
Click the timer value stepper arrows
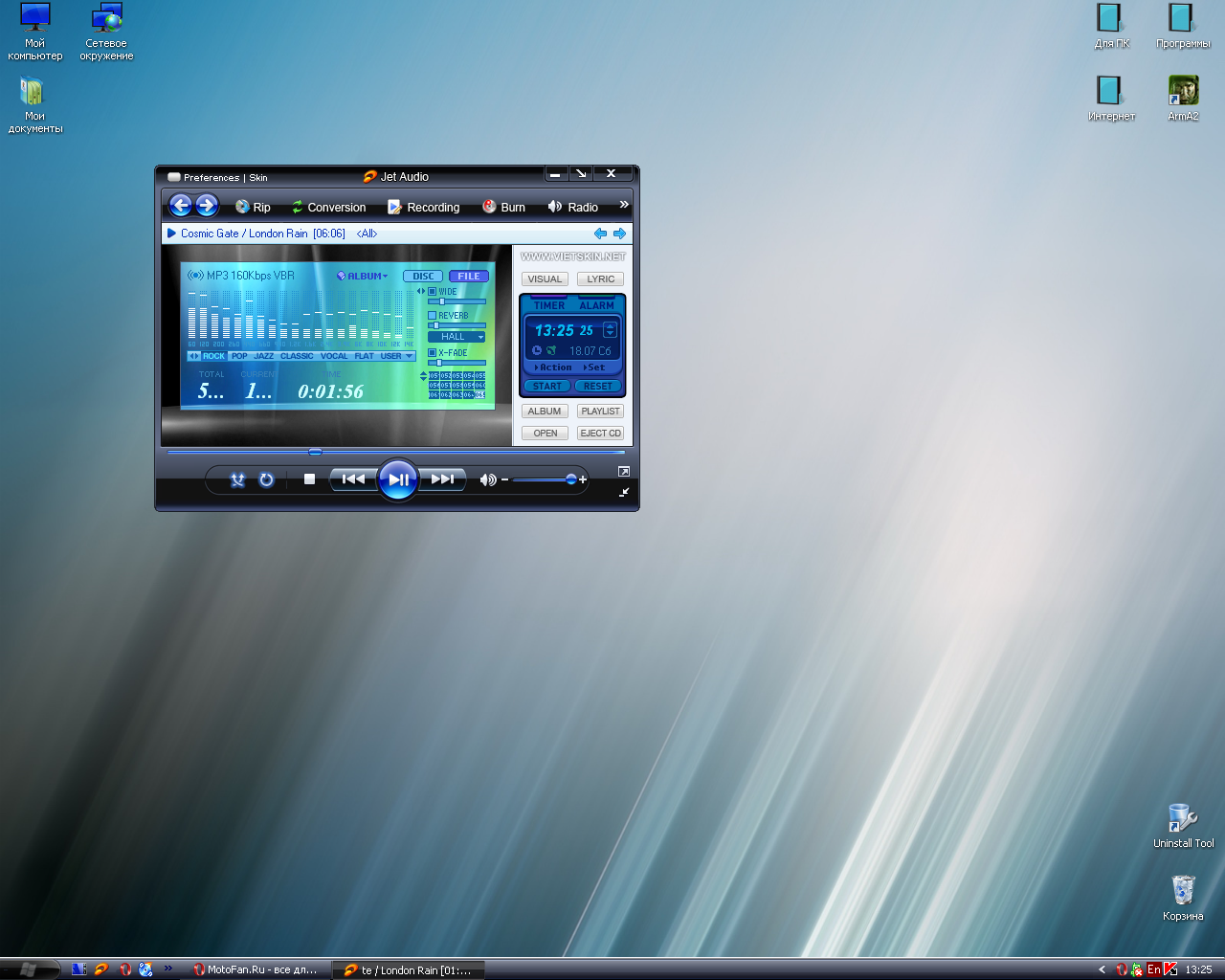[x=610, y=330]
